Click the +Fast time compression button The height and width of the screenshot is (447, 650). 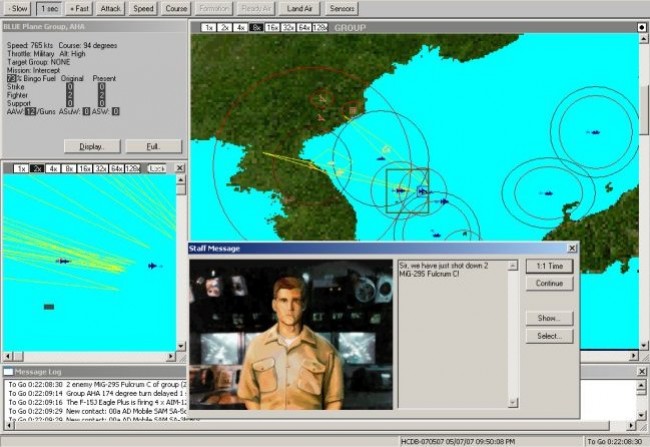click(79, 8)
